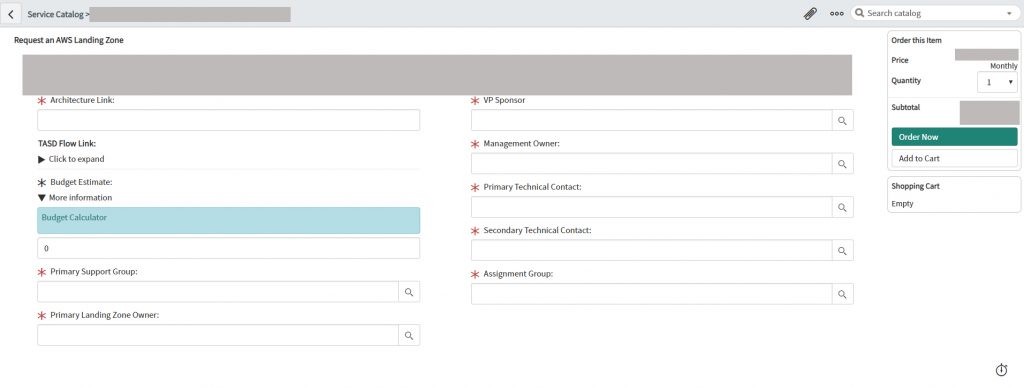
Task: Open the Quantity dropdown
Action: click(997, 82)
